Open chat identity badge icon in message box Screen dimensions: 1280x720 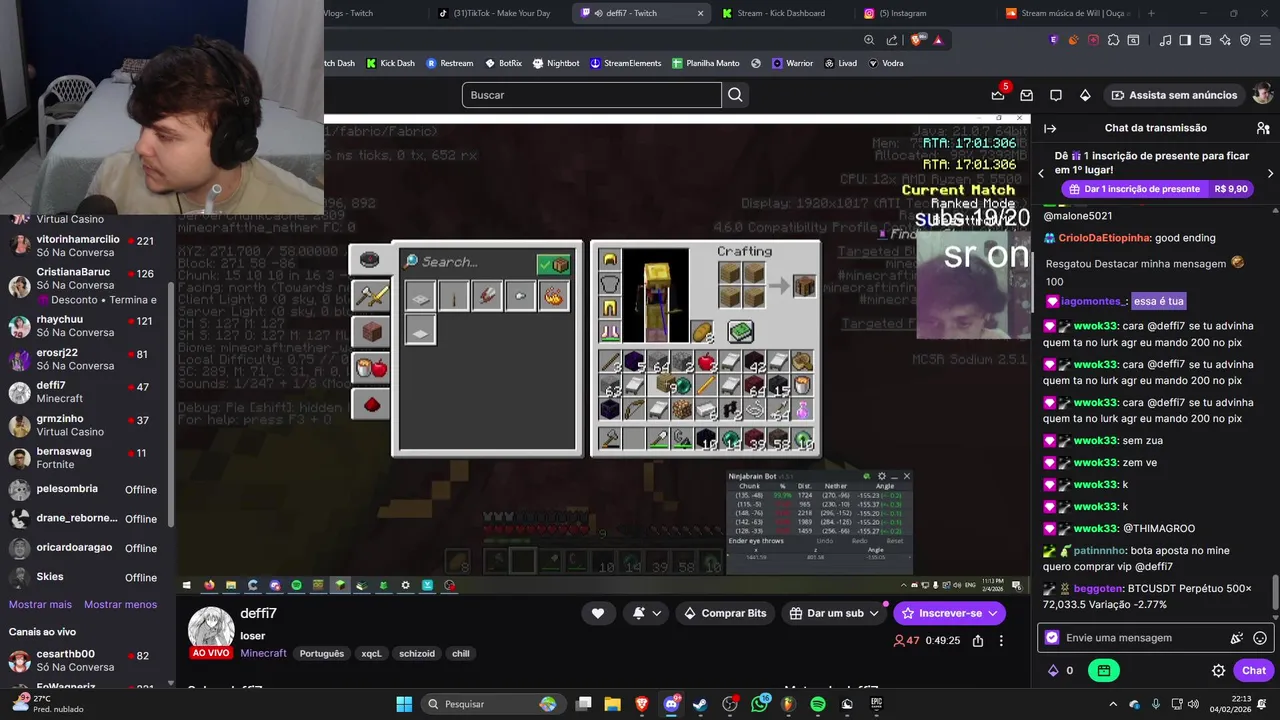point(1052,638)
